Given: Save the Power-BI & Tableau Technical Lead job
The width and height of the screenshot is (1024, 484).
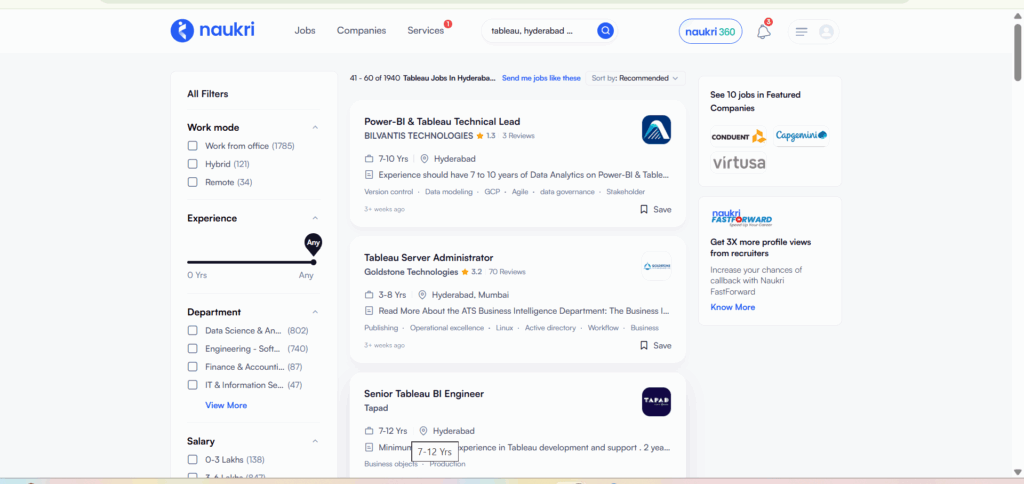Looking at the screenshot, I should [x=655, y=209].
